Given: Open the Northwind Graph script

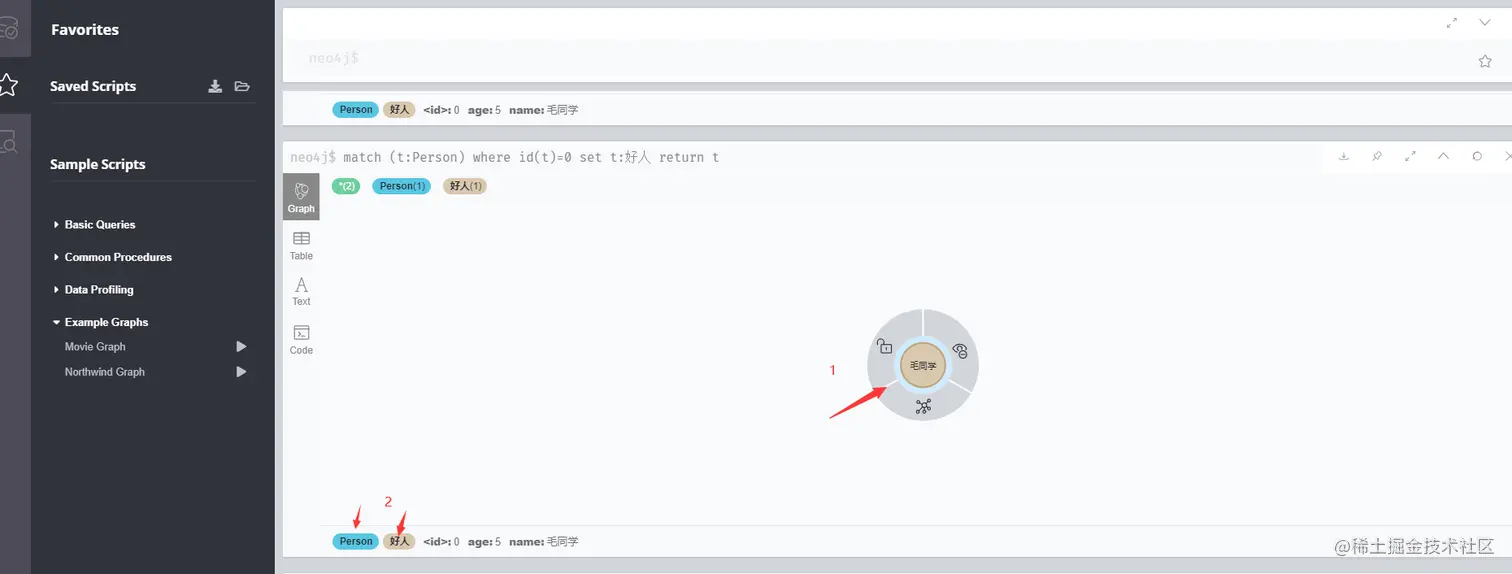Looking at the screenshot, I should 105,372.
